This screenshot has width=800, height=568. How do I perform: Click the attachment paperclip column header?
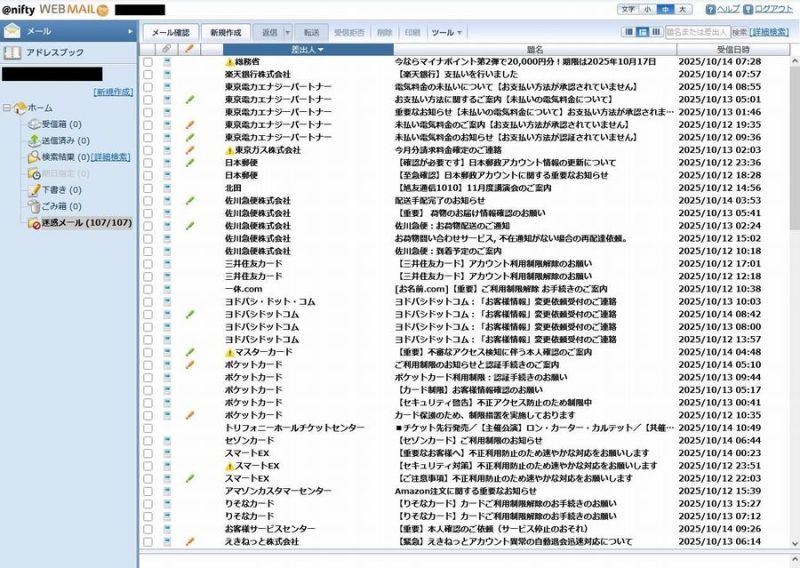coord(167,49)
